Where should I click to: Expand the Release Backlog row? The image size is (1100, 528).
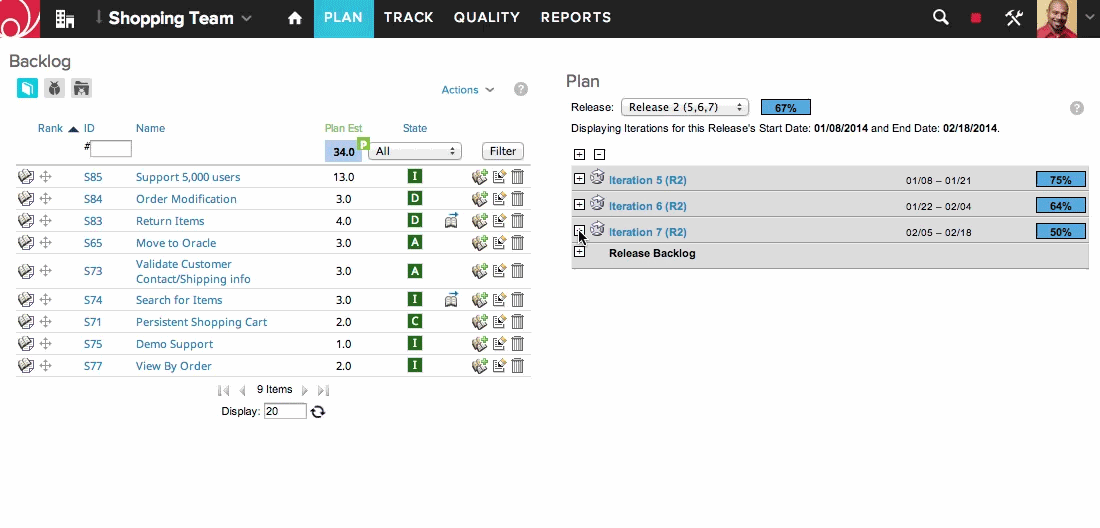click(579, 251)
